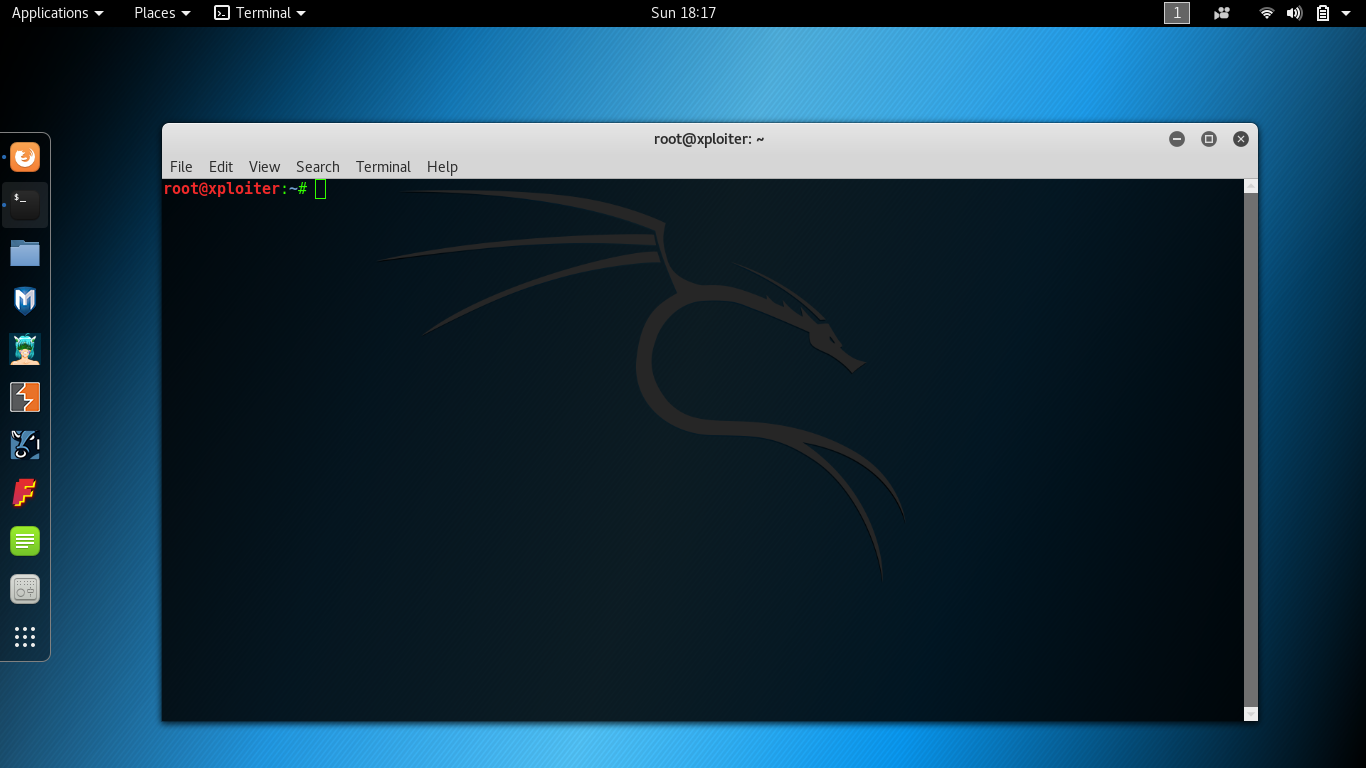Launch BeEF bull icon in dock
This screenshot has width=1366, height=768.
pos(25,445)
